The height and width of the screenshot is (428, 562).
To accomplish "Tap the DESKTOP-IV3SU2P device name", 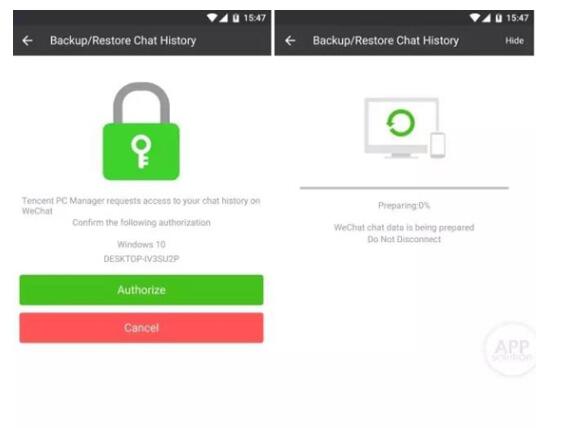I will coord(141,259).
